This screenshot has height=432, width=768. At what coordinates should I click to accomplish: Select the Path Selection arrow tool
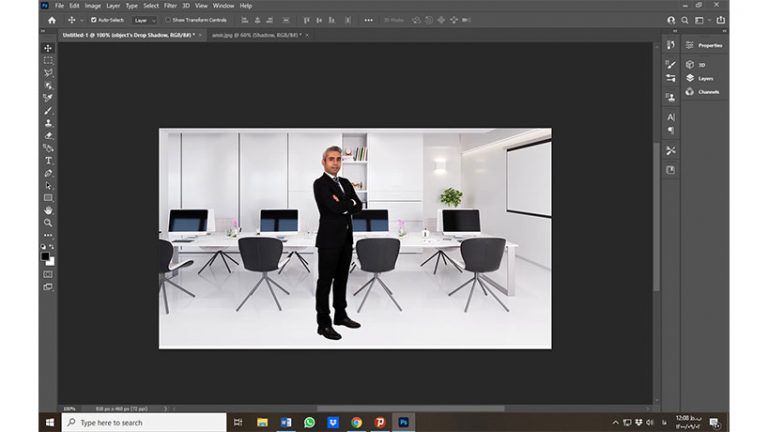pos(48,186)
